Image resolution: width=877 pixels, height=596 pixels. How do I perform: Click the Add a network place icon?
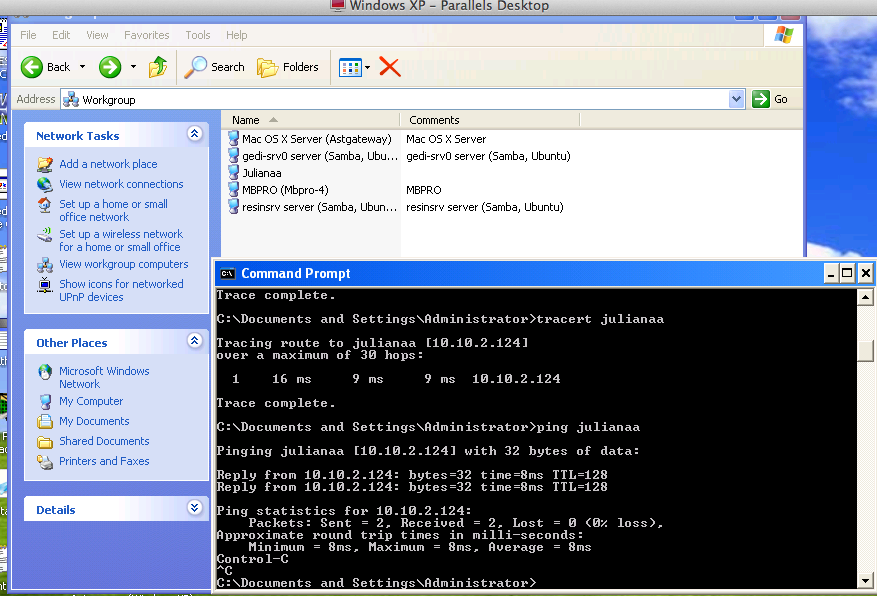point(45,164)
